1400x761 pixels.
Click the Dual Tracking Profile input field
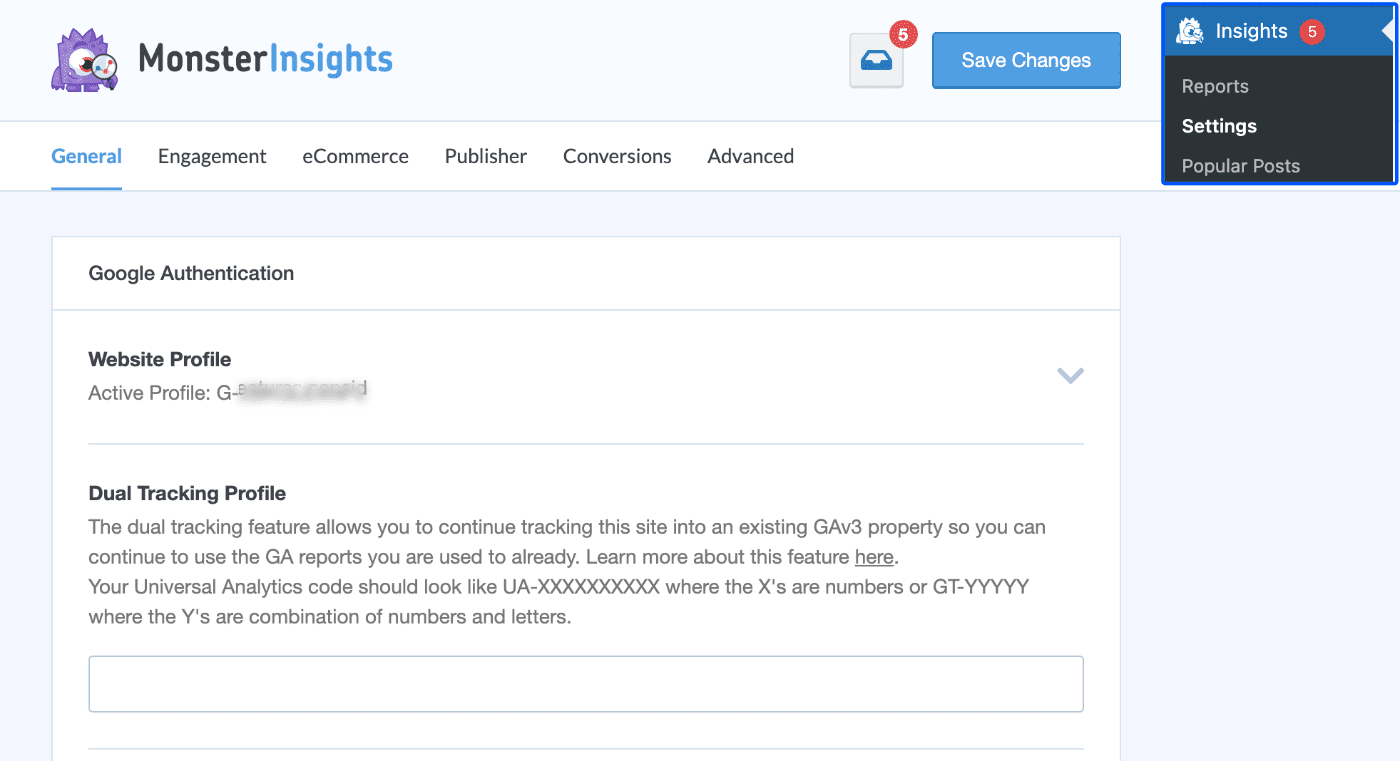pos(586,684)
